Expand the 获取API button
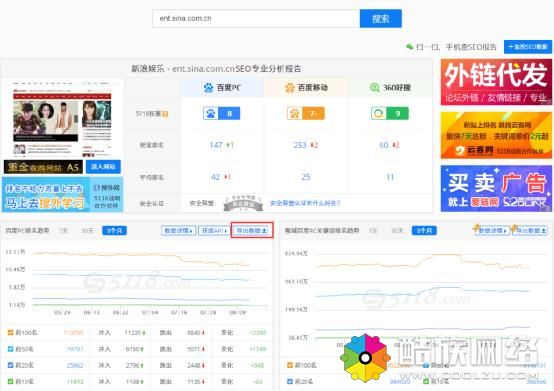The image size is (554, 391). click(214, 231)
